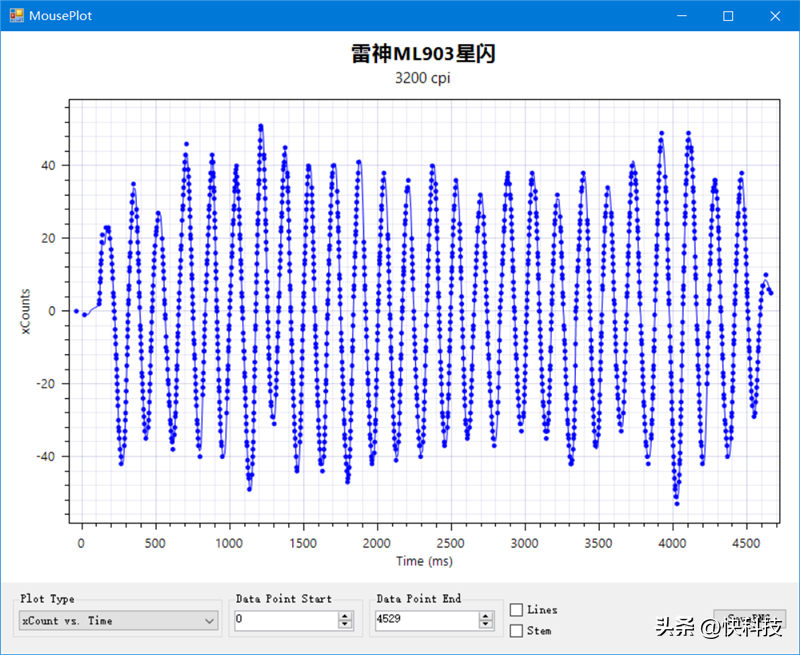This screenshot has height=655, width=800.
Task: Decrease Data Point Start with down arrow
Action: [x=345, y=624]
